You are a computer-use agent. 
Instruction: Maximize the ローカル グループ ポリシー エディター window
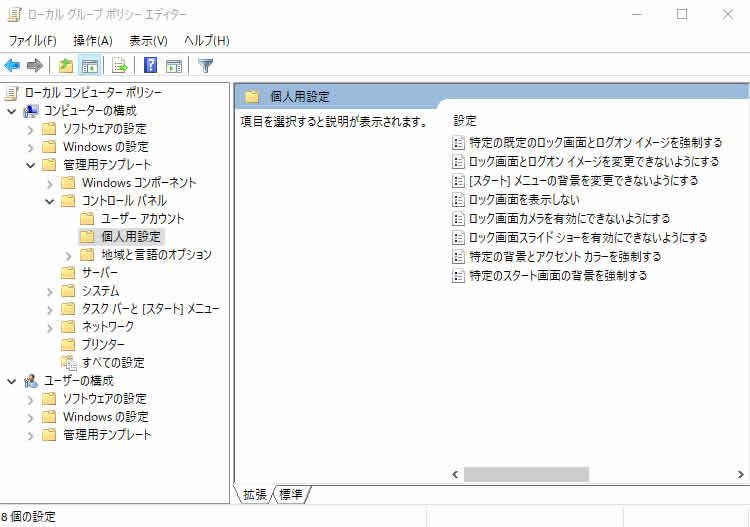click(682, 14)
